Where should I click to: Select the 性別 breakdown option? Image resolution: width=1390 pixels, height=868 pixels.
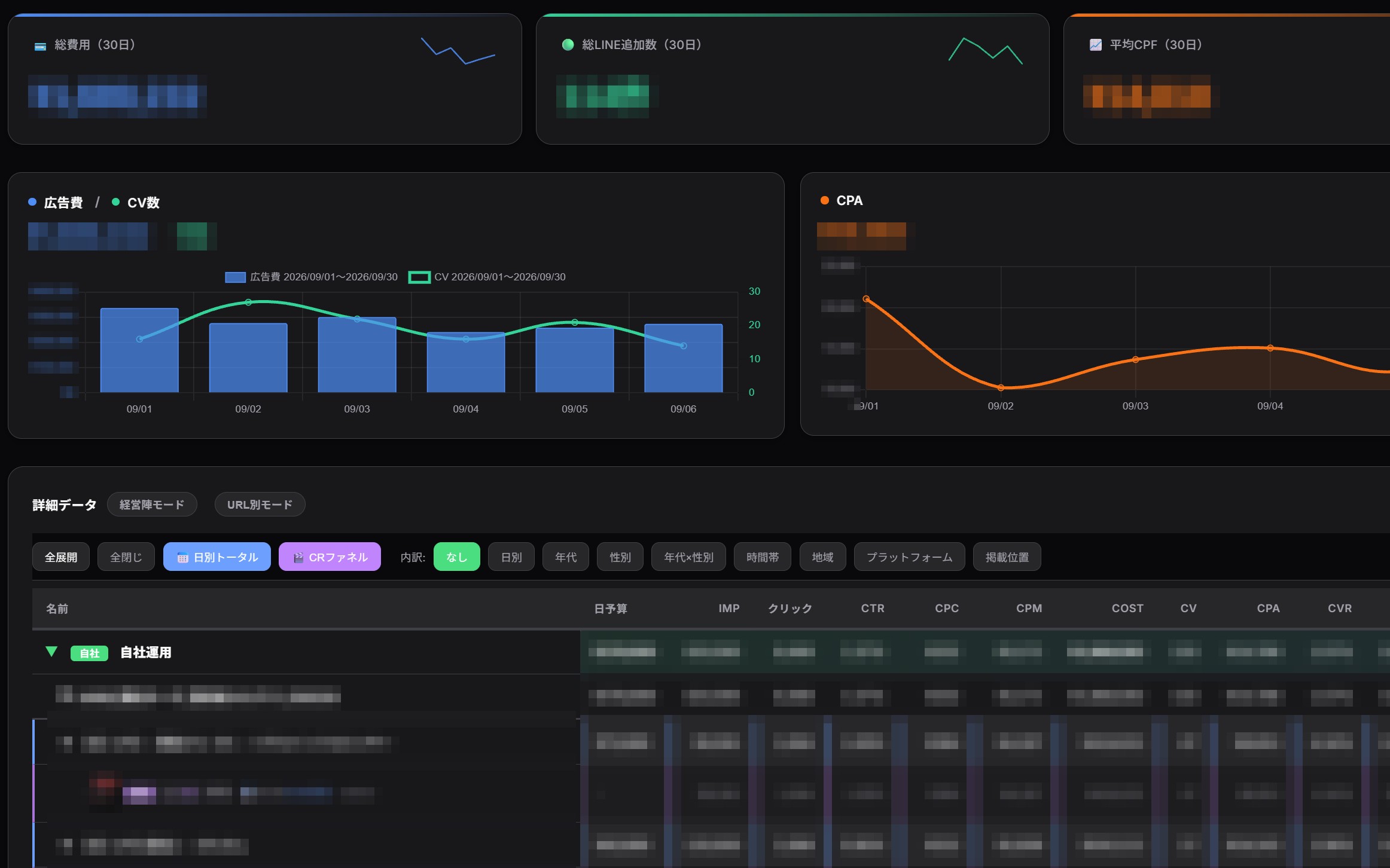[620, 557]
